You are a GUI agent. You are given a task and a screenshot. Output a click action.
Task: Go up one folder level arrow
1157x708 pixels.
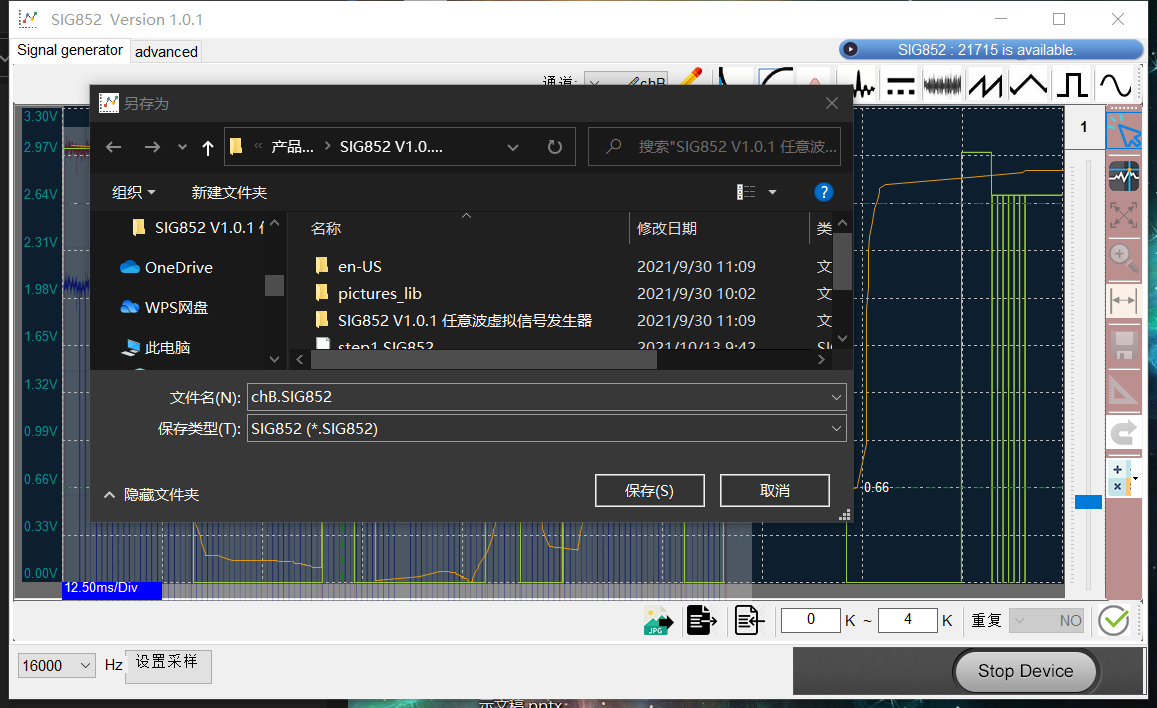(x=208, y=148)
